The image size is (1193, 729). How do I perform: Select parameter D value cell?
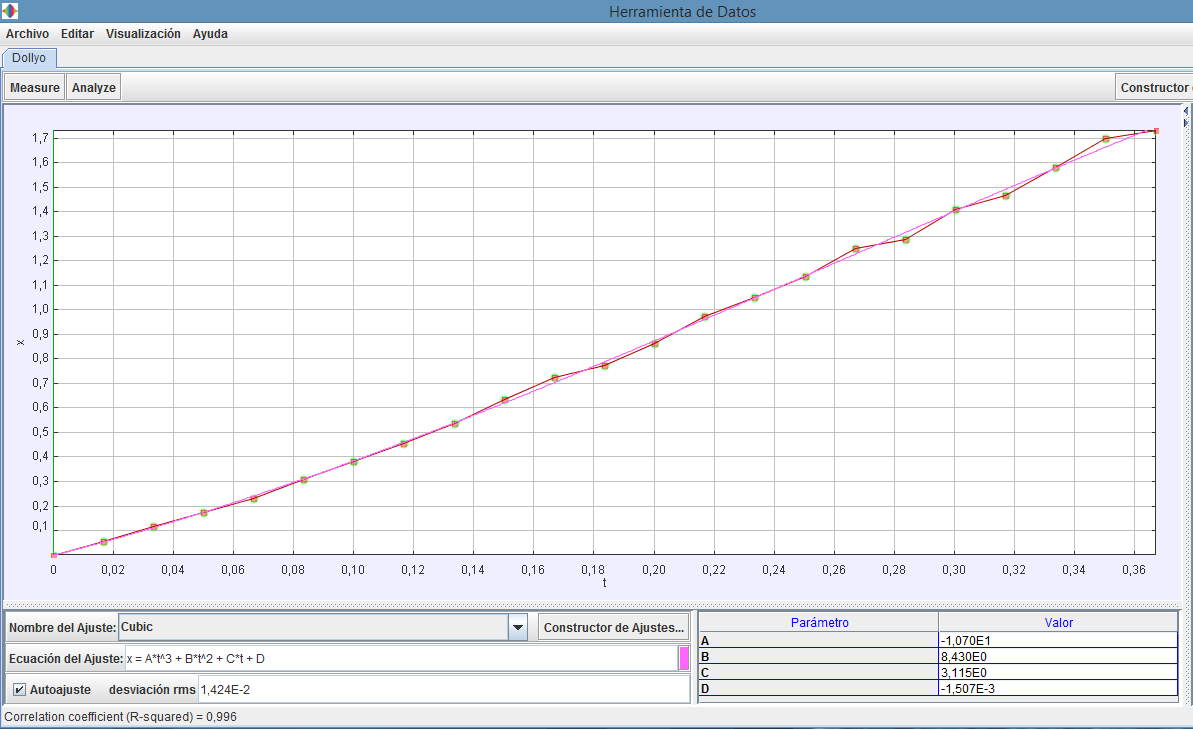point(1057,689)
